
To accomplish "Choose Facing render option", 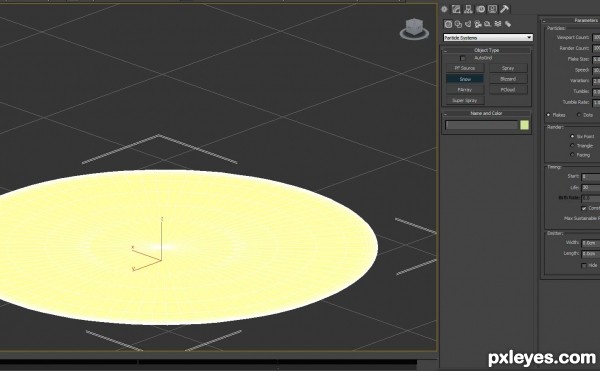I will pyautogui.click(x=572, y=155).
